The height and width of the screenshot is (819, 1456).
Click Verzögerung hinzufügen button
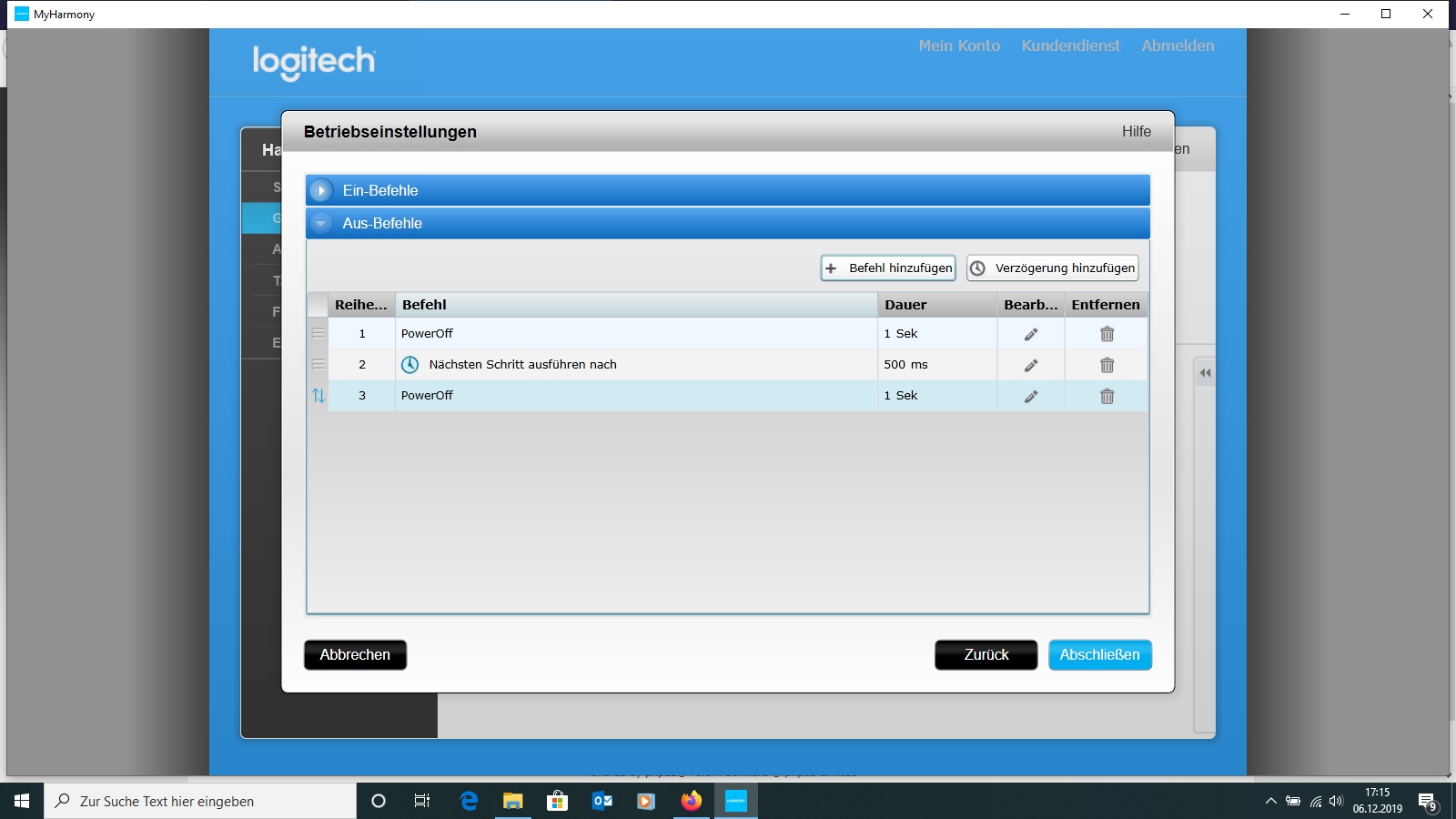pyautogui.click(x=1053, y=268)
